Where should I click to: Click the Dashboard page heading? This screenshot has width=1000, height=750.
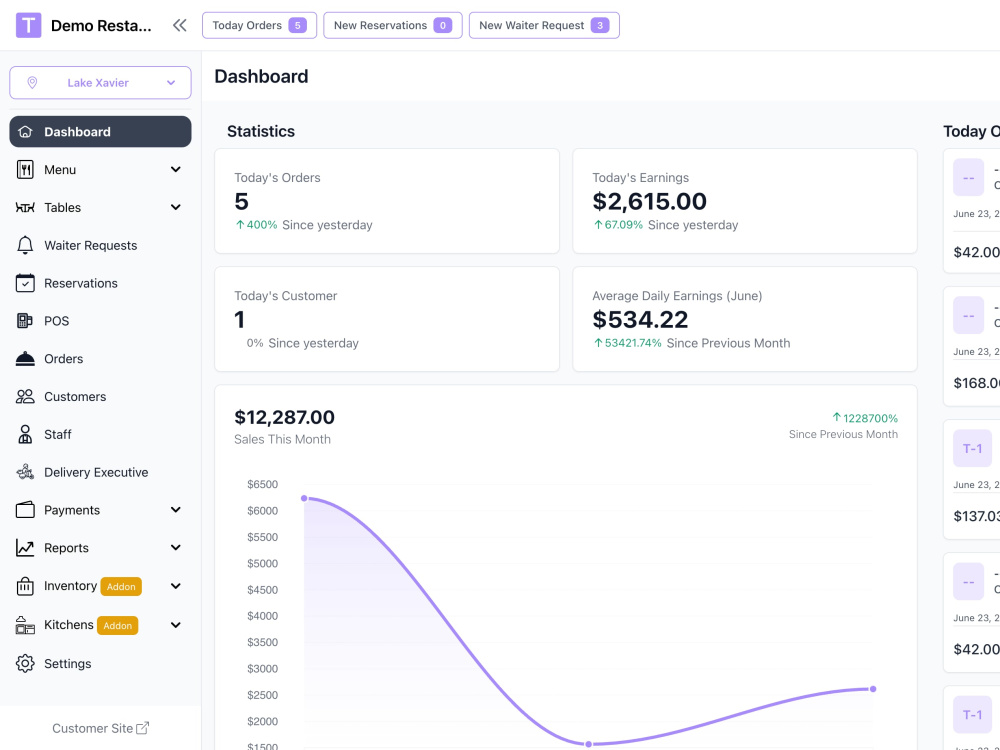tap(261, 77)
